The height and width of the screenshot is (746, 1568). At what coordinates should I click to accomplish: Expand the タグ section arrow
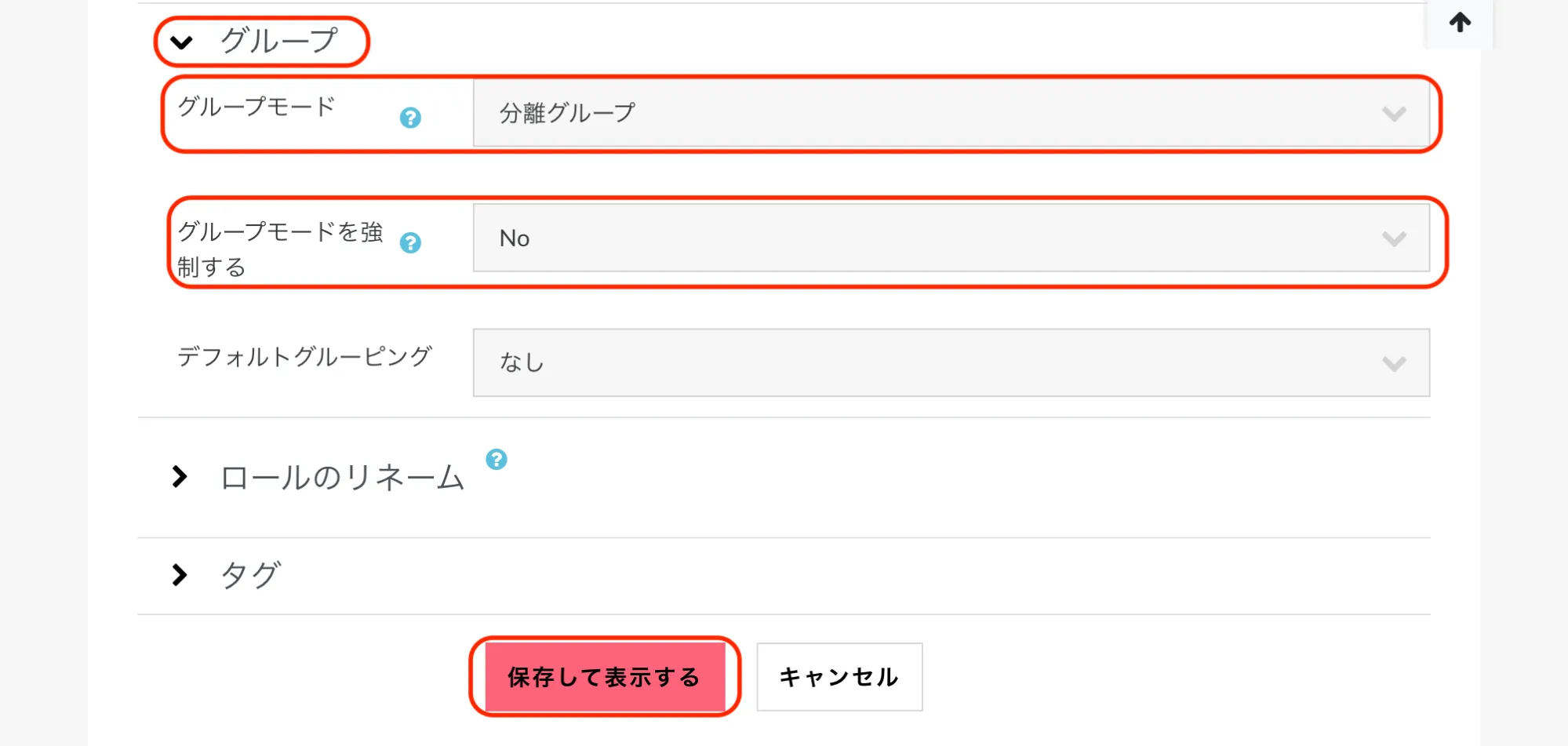(x=180, y=575)
